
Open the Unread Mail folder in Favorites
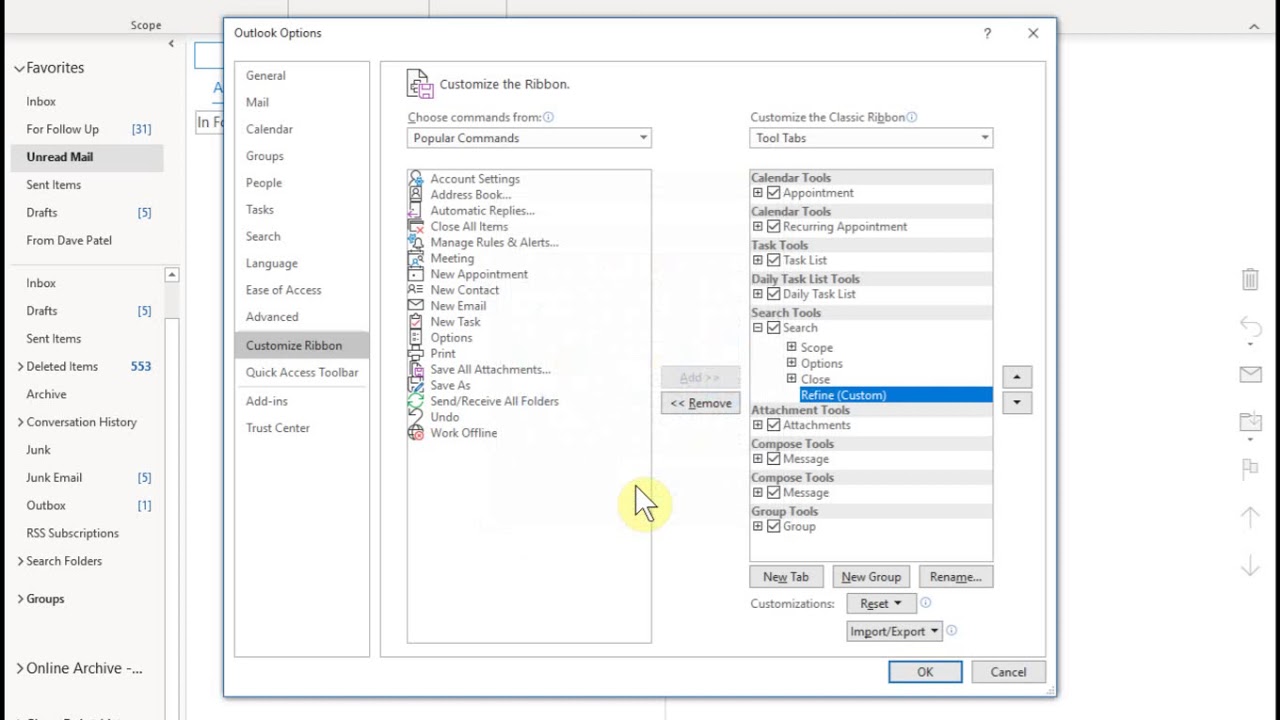[x=87, y=157]
